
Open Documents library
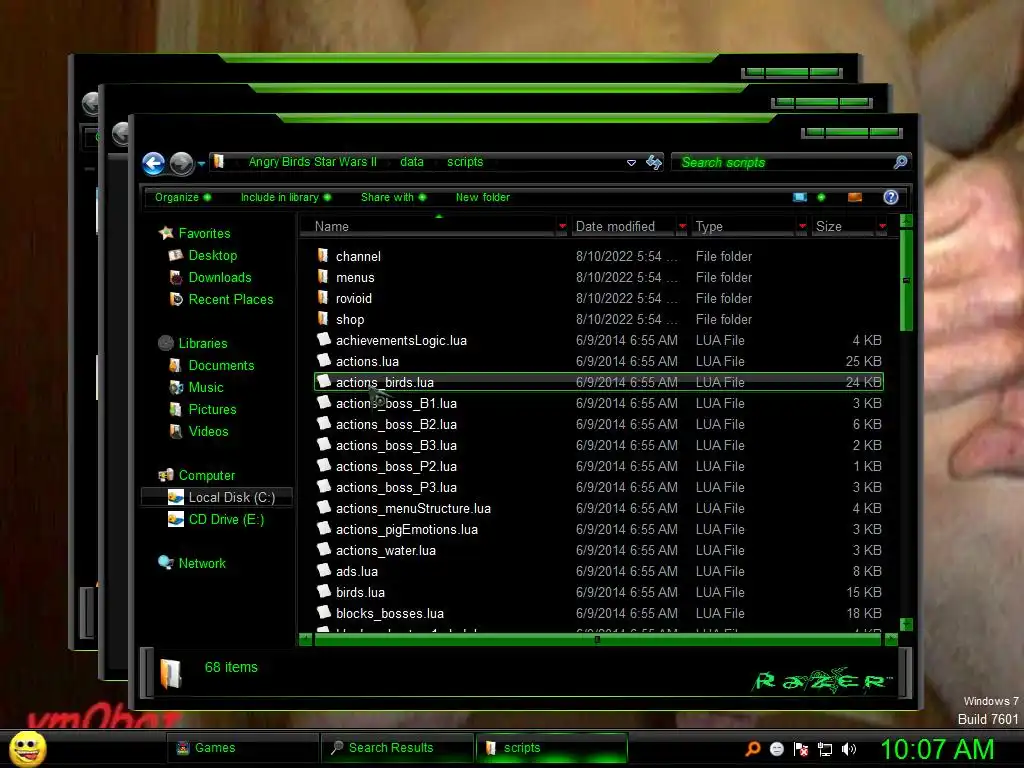point(221,366)
